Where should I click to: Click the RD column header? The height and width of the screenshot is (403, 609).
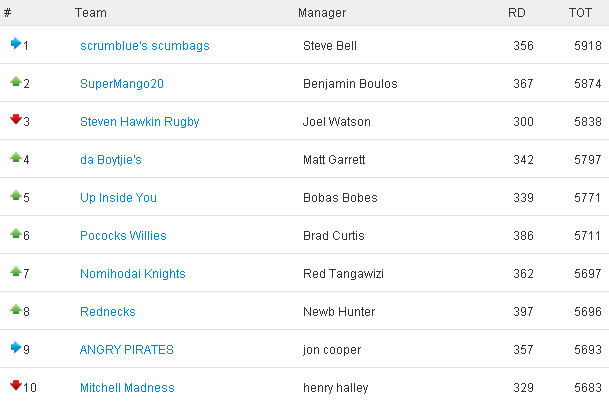click(517, 13)
